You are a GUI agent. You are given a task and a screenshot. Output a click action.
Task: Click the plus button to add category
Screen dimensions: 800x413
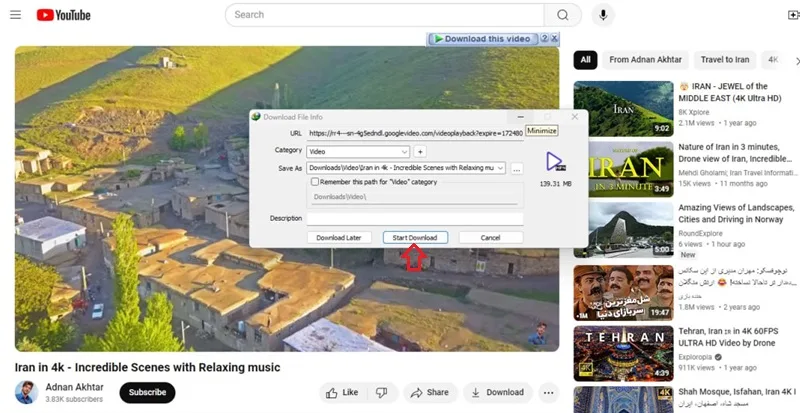419,152
